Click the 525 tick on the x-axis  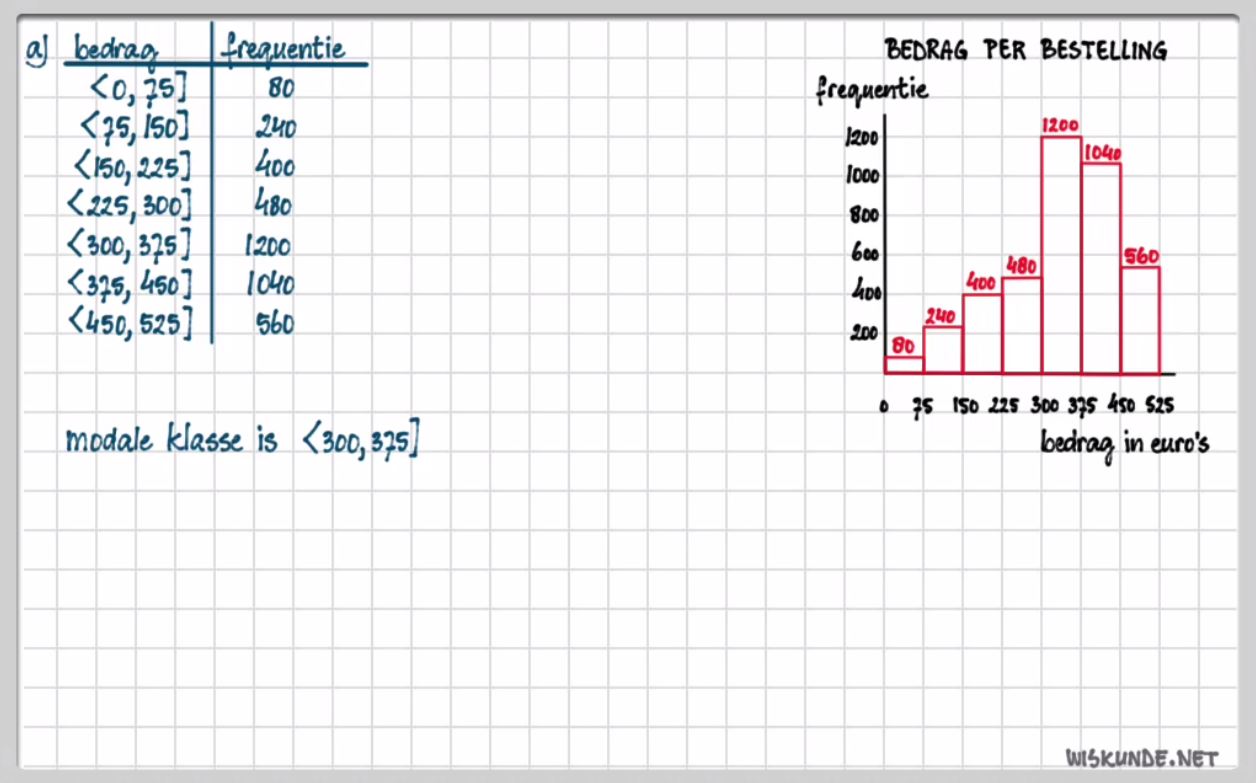1159,406
